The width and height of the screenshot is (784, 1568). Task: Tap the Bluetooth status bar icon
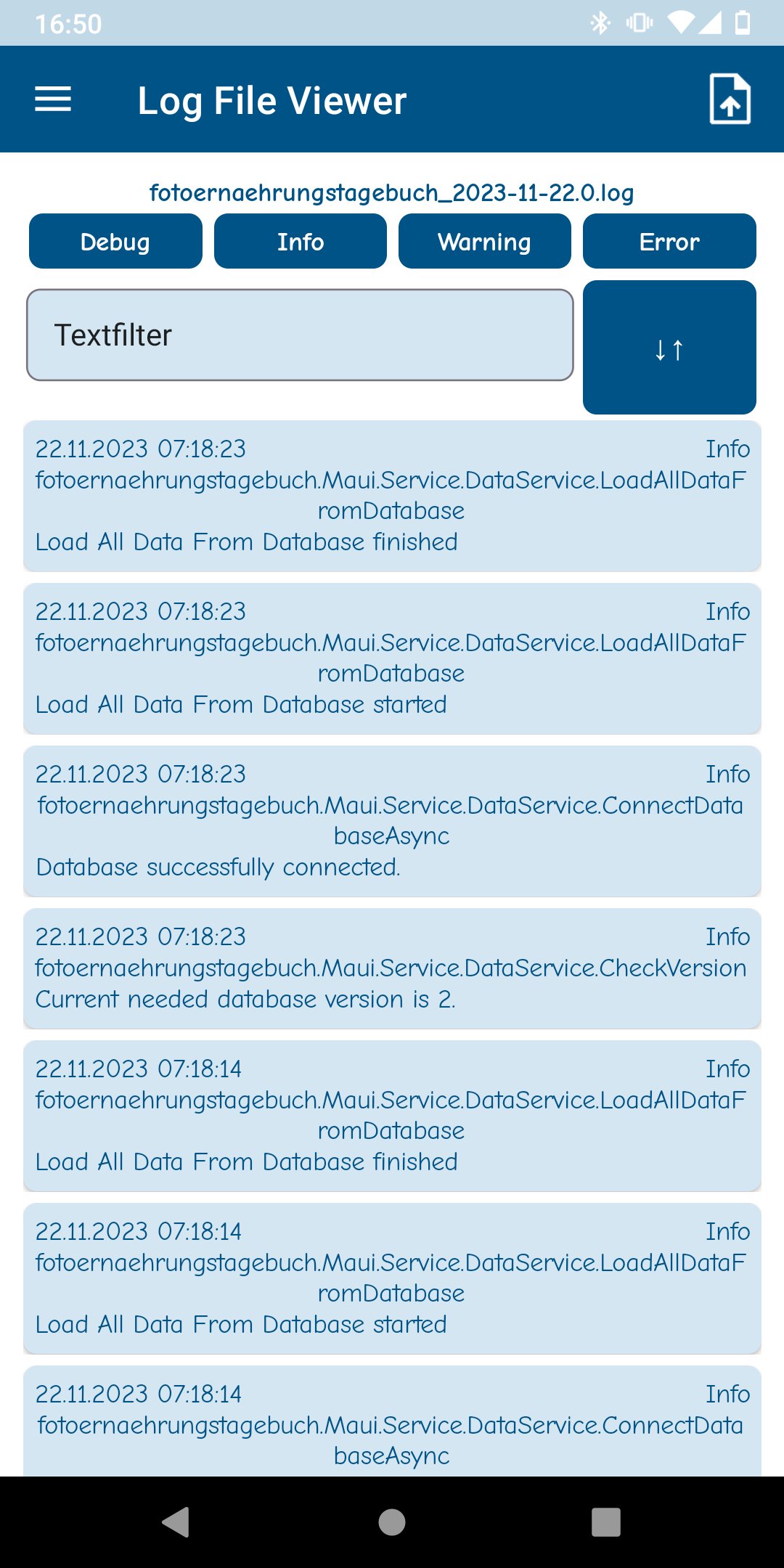click(600, 23)
